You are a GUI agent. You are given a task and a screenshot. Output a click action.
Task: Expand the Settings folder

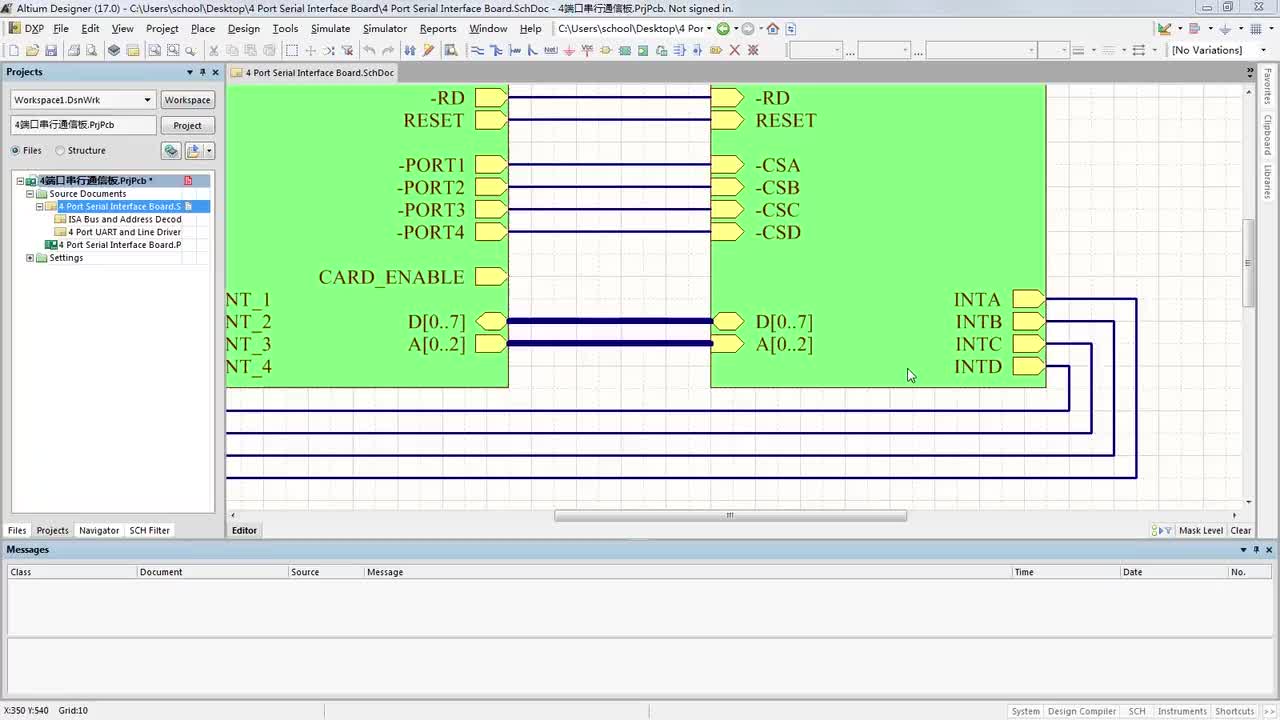(x=30, y=258)
